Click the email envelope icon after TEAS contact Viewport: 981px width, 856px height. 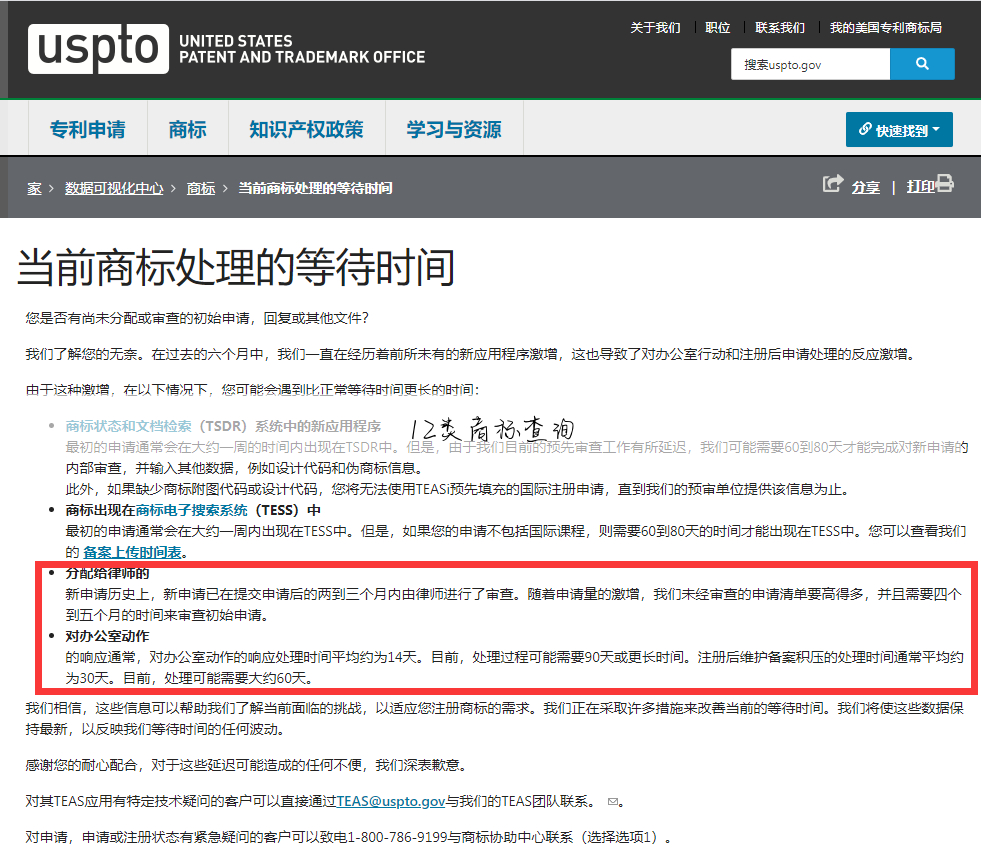[x=613, y=802]
